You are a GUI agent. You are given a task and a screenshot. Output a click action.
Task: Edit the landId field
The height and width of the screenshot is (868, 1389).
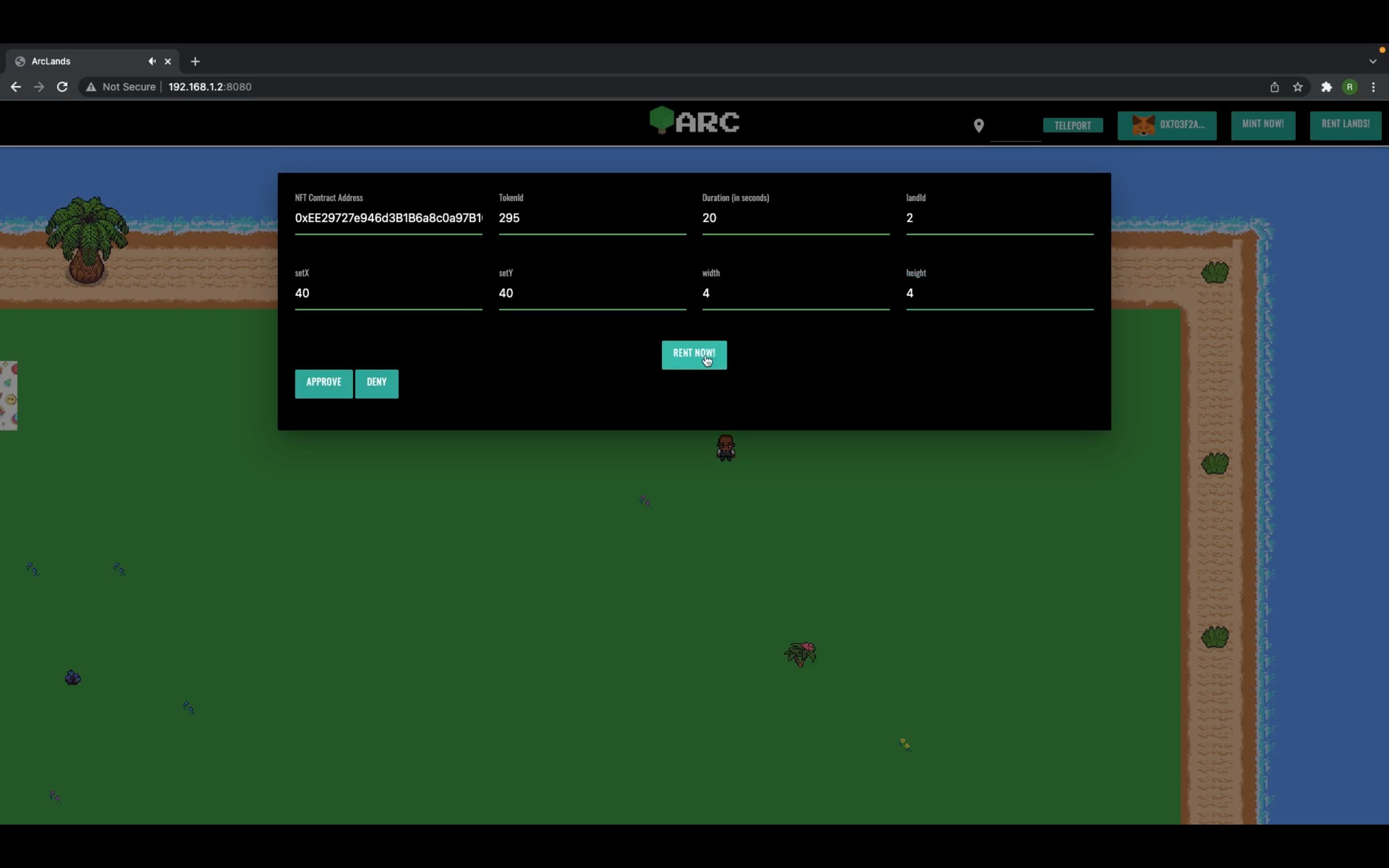point(999,218)
